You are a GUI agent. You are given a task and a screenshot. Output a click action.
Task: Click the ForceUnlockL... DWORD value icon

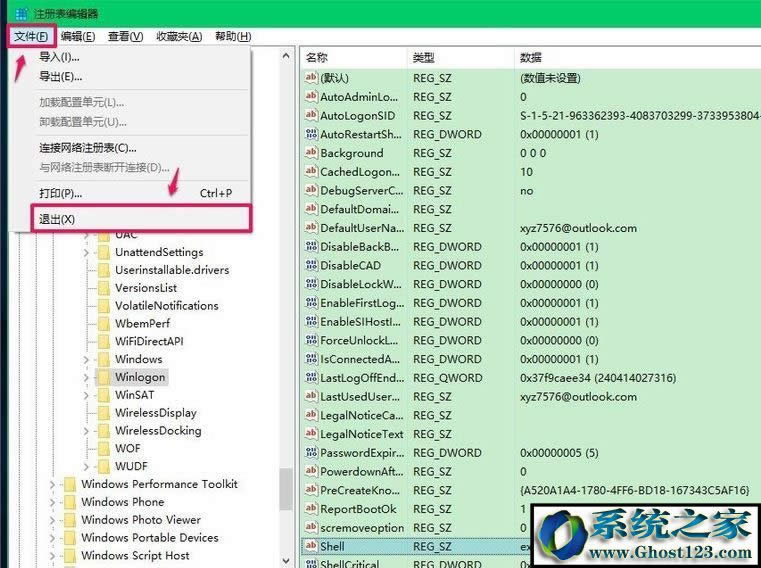click(x=311, y=340)
